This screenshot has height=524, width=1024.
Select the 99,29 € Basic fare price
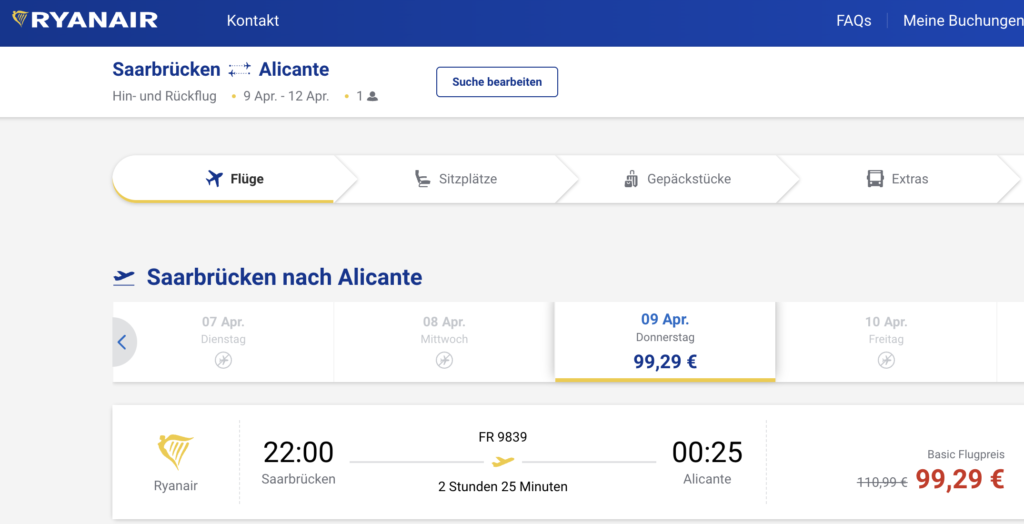(959, 480)
